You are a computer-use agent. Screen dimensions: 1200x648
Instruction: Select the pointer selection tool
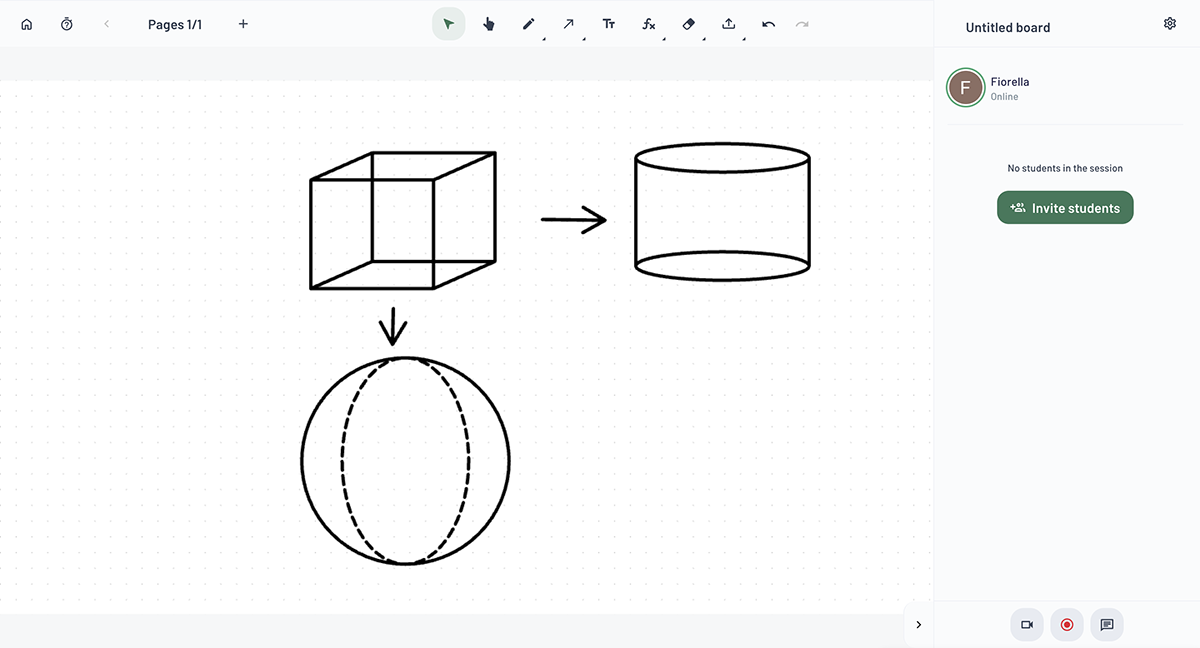click(x=448, y=24)
